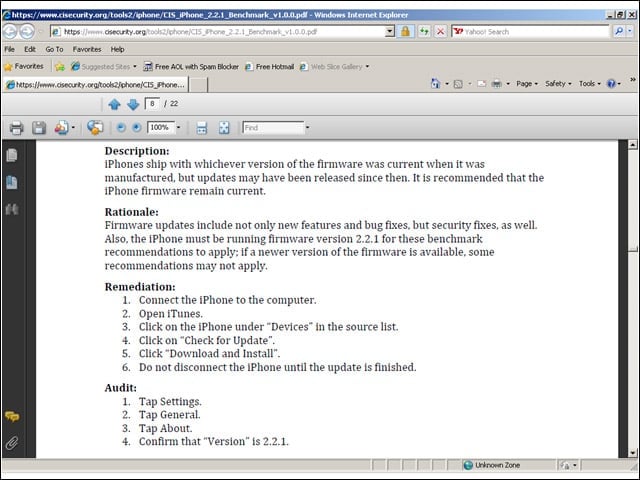Go back with the browser Back arrow
640x480 pixels.
[10, 31]
